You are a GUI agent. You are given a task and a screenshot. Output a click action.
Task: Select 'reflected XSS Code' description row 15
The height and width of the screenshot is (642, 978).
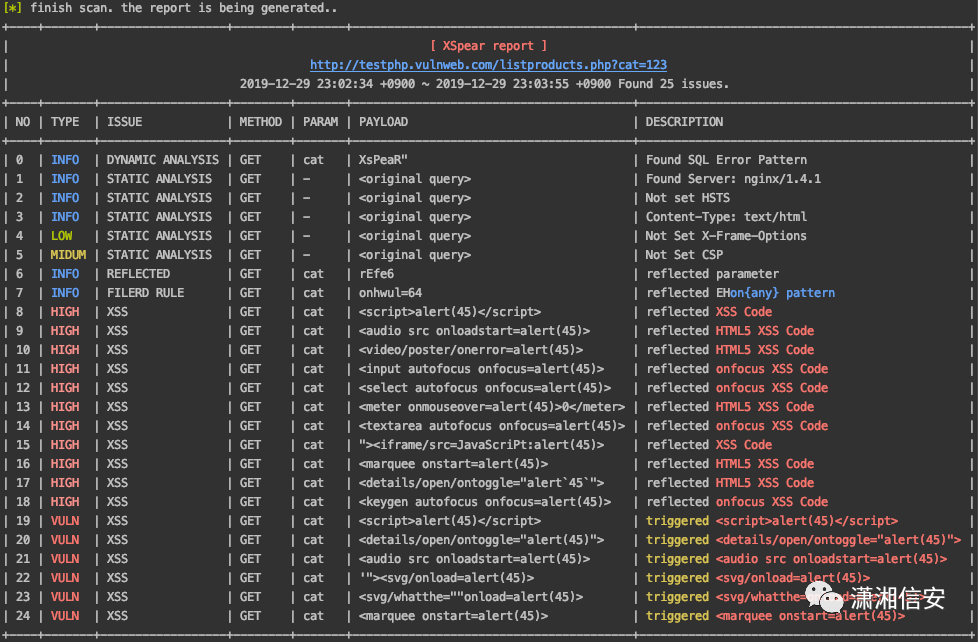coord(709,445)
